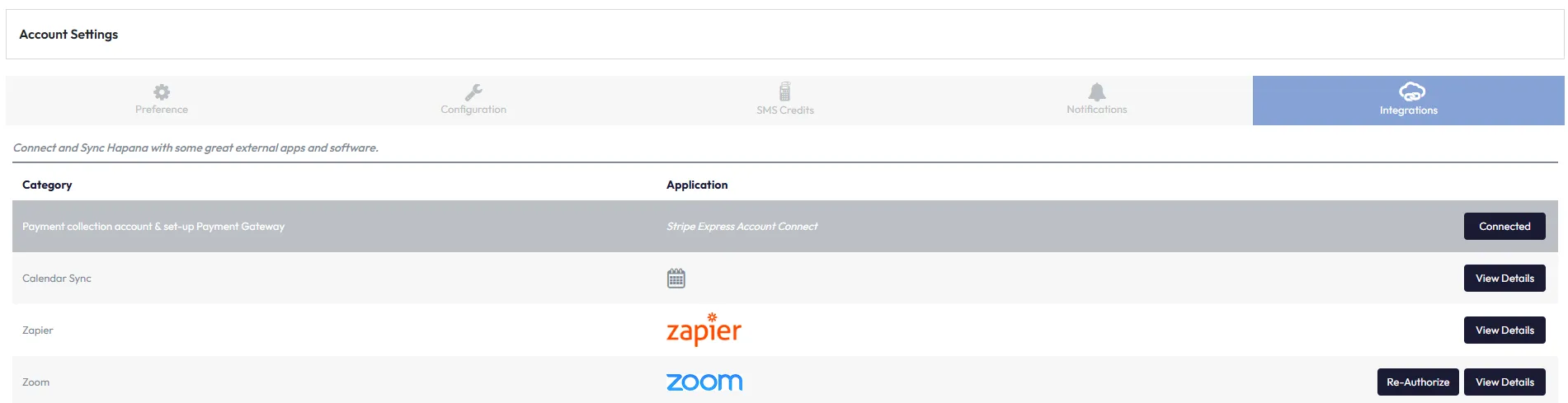Click the Zapier logo

[704, 330]
